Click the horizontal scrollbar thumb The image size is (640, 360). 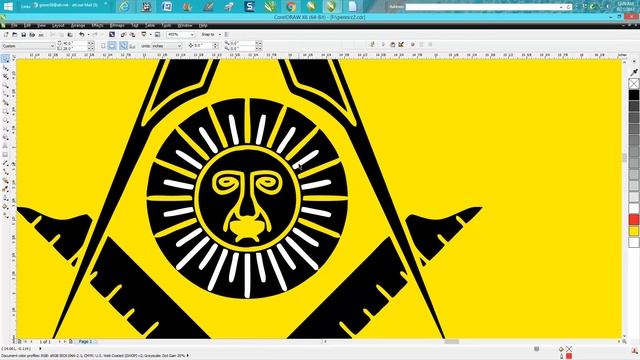[451, 341]
